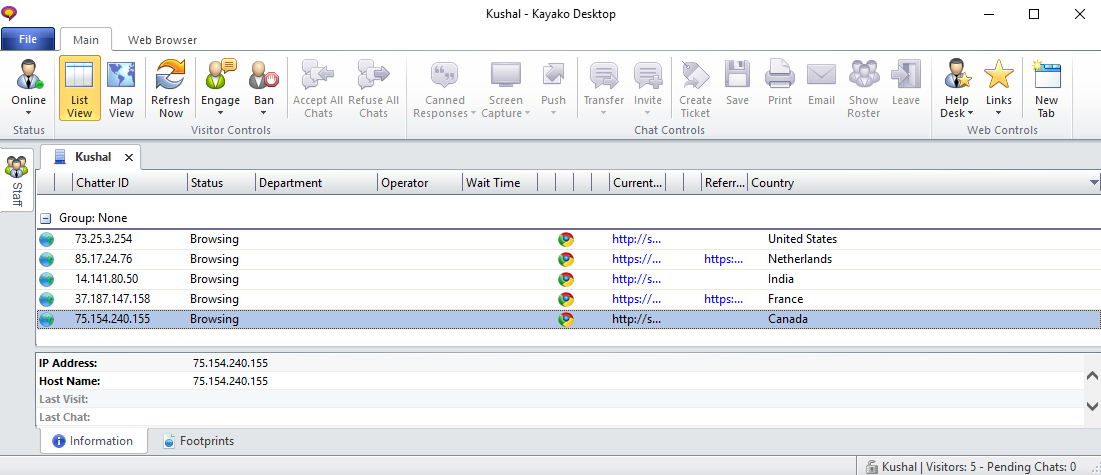Viewport: 1101px width, 475px height.
Task: Open the File menu
Action: click(x=28, y=39)
